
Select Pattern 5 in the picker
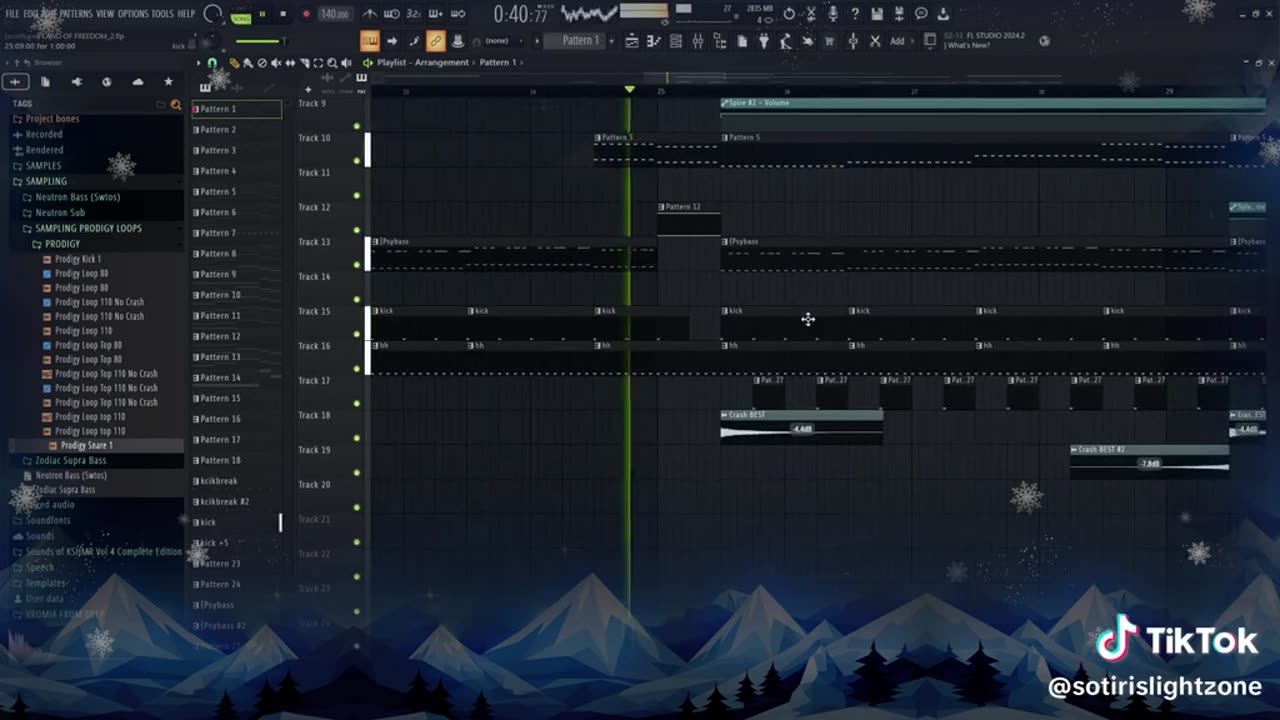click(237, 192)
